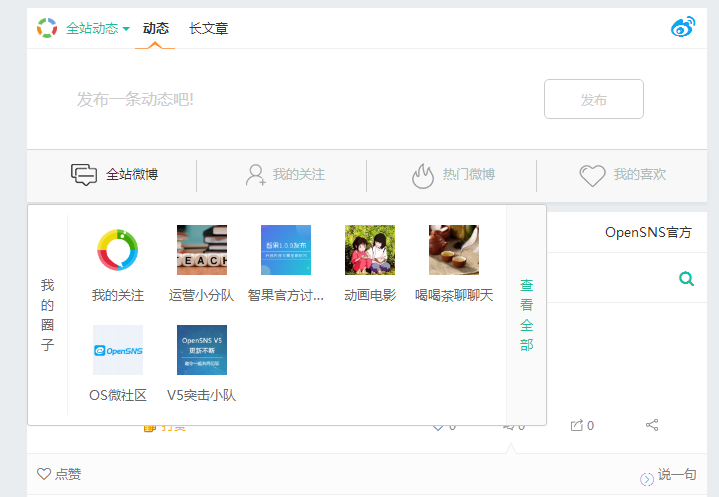
Task: Select the 我的关注 filter tab
Action: tap(285, 175)
